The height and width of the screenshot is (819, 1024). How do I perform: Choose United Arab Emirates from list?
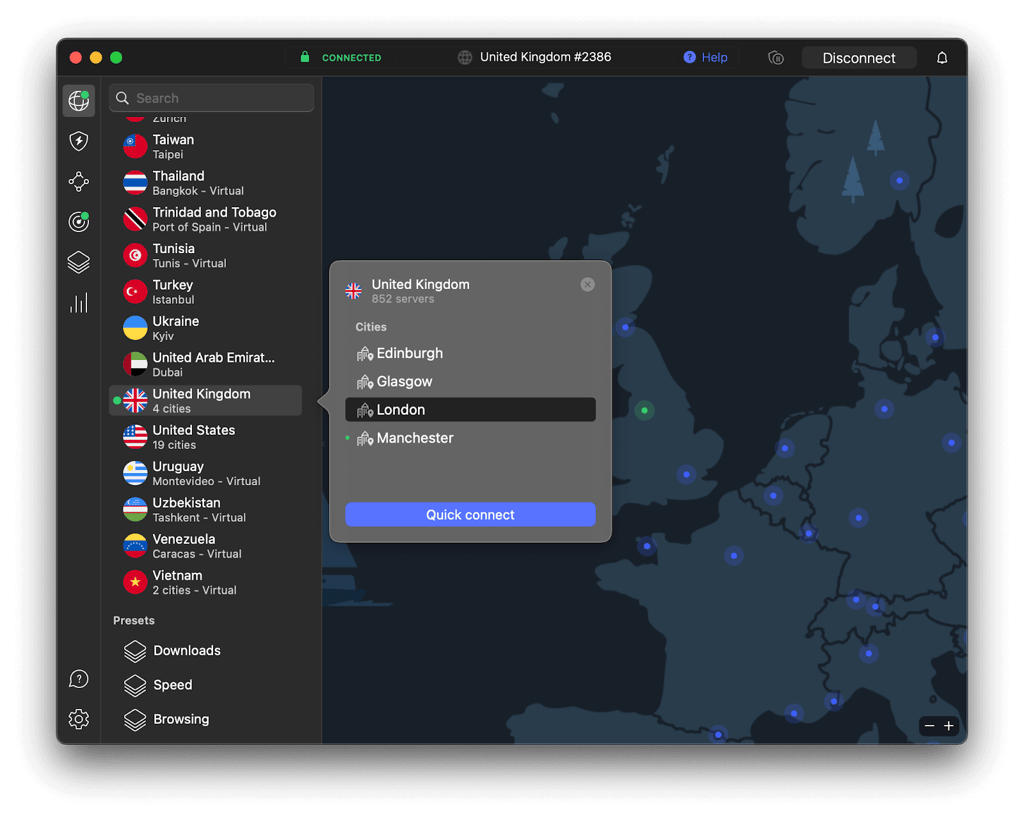pyautogui.click(x=206, y=364)
